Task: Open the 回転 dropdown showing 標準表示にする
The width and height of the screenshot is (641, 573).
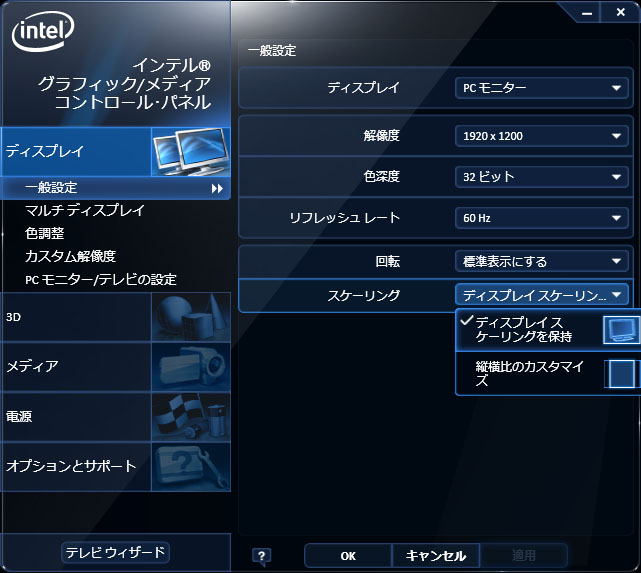Action: pos(542,261)
